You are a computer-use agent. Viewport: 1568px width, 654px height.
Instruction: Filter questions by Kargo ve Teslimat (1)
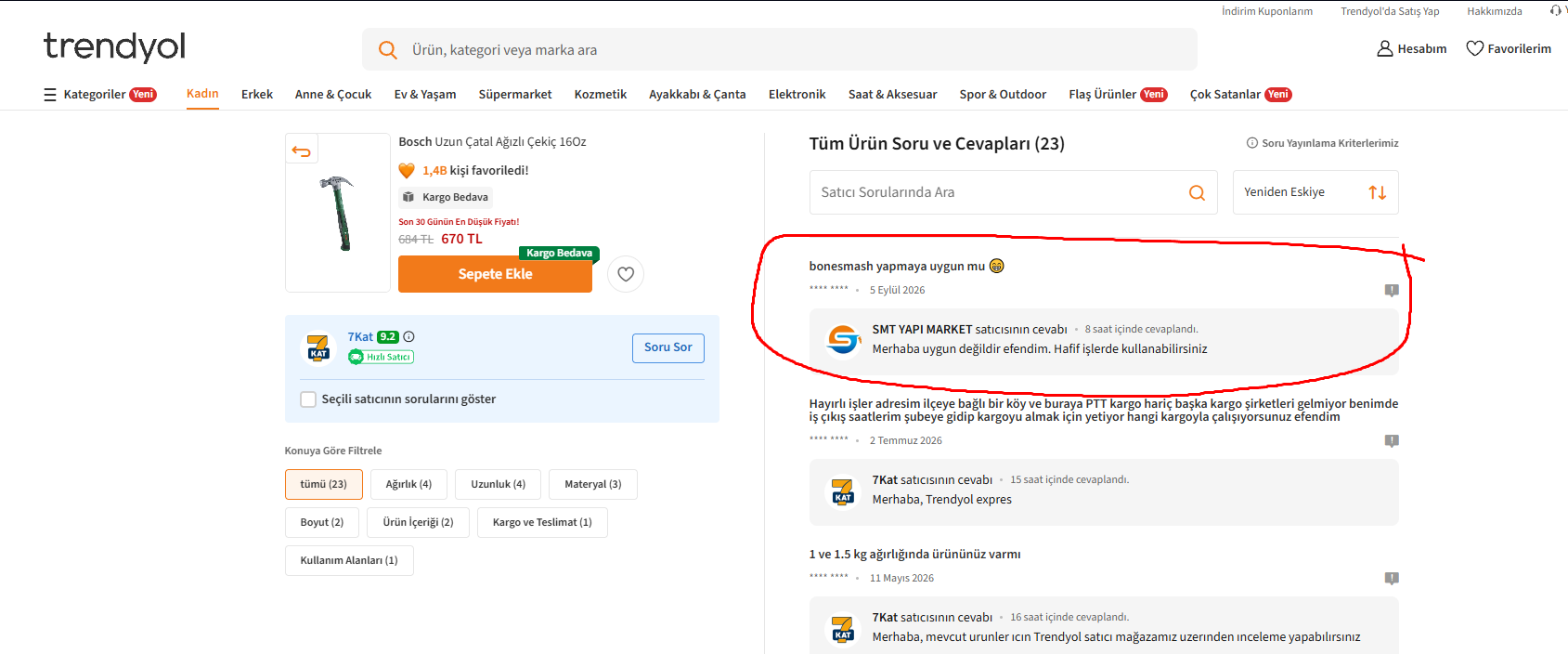click(542, 523)
